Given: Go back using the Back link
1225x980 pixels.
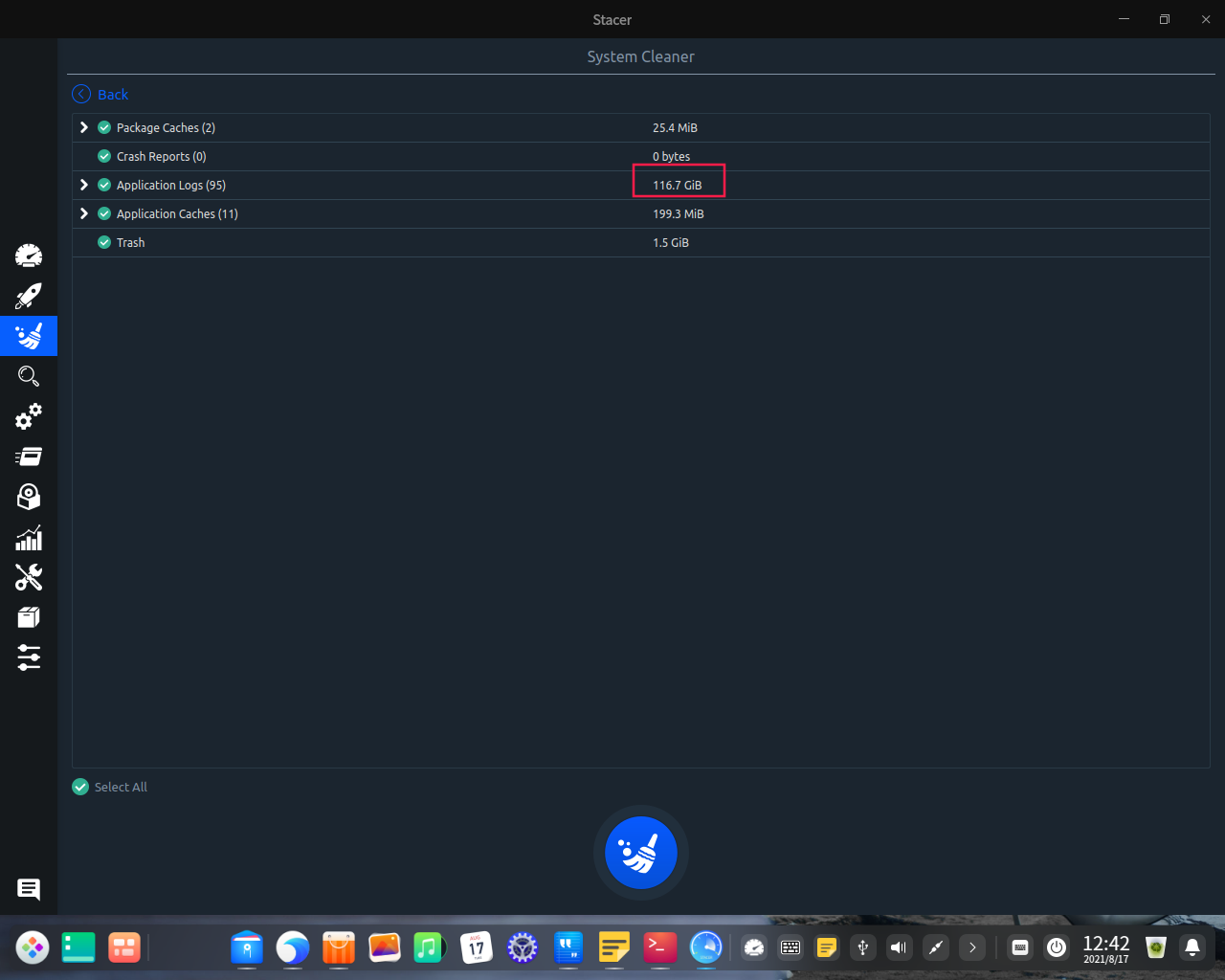Looking at the screenshot, I should click(x=100, y=94).
